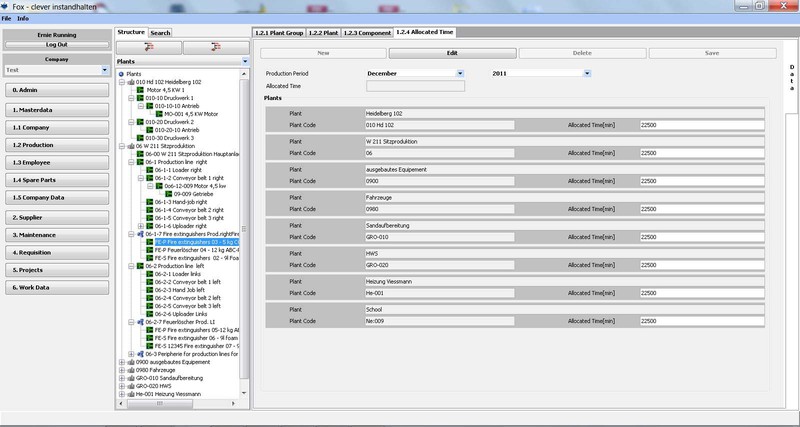The width and height of the screenshot is (800, 427).
Task: Open the 2011 year dropdown
Action: pyautogui.click(x=586, y=73)
